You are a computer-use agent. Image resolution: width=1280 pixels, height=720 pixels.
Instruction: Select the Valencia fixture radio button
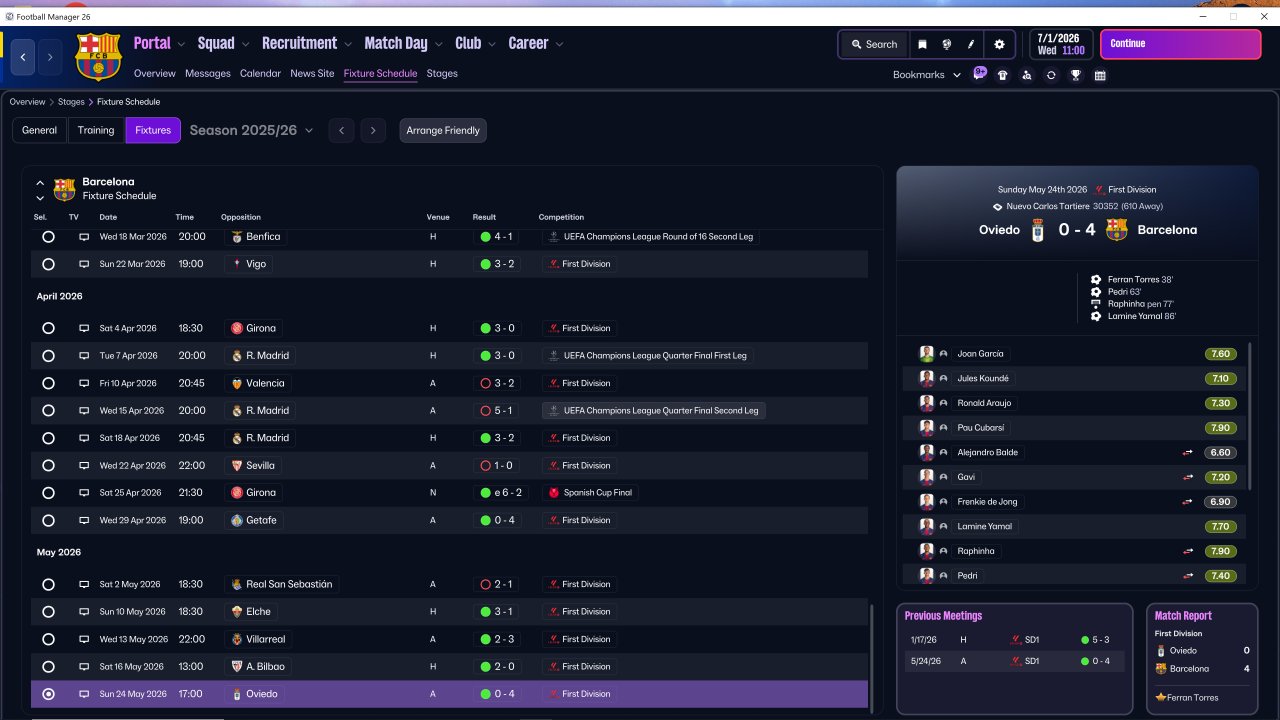click(x=48, y=383)
